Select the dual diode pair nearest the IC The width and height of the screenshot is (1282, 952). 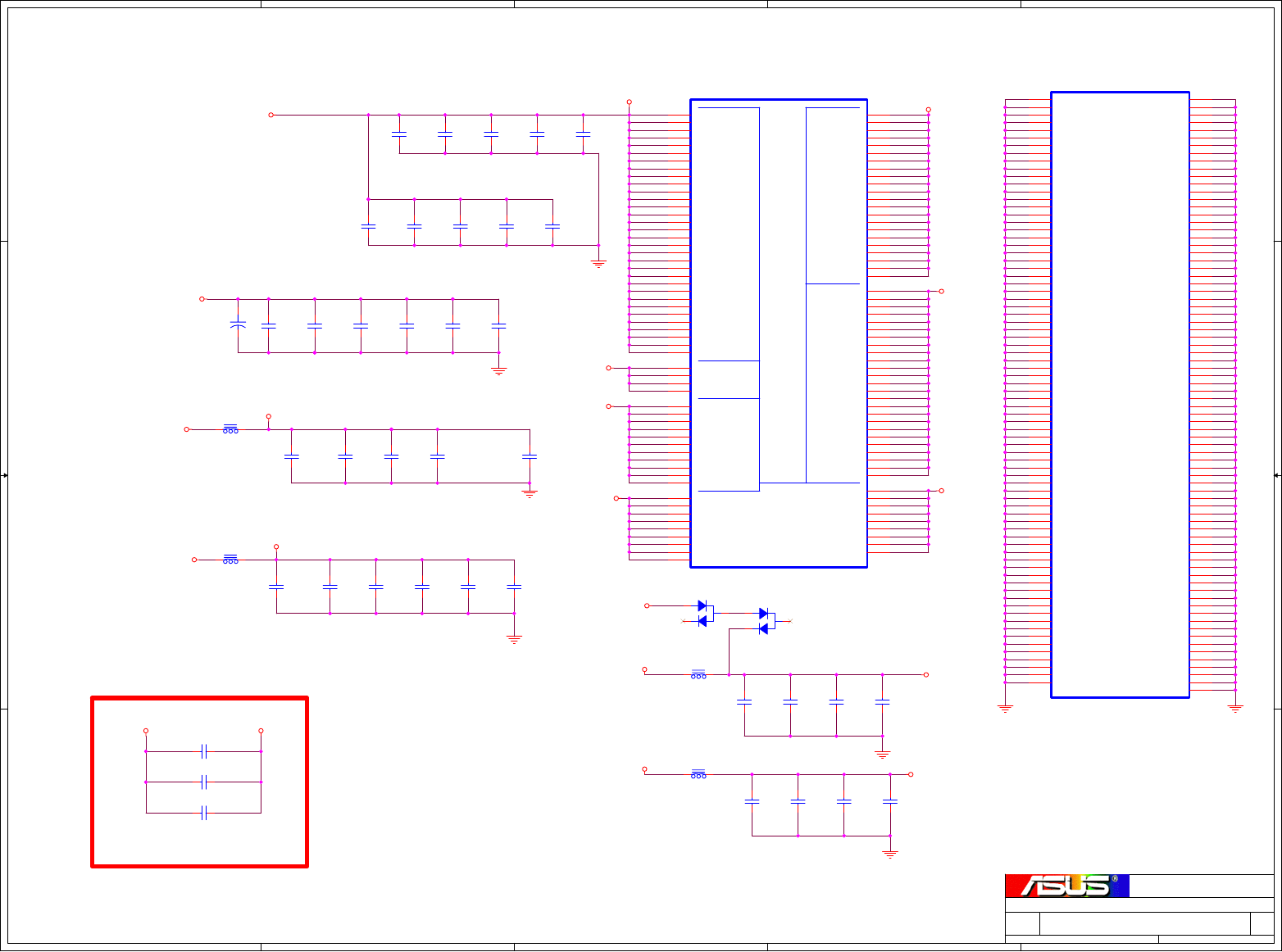pos(705,614)
